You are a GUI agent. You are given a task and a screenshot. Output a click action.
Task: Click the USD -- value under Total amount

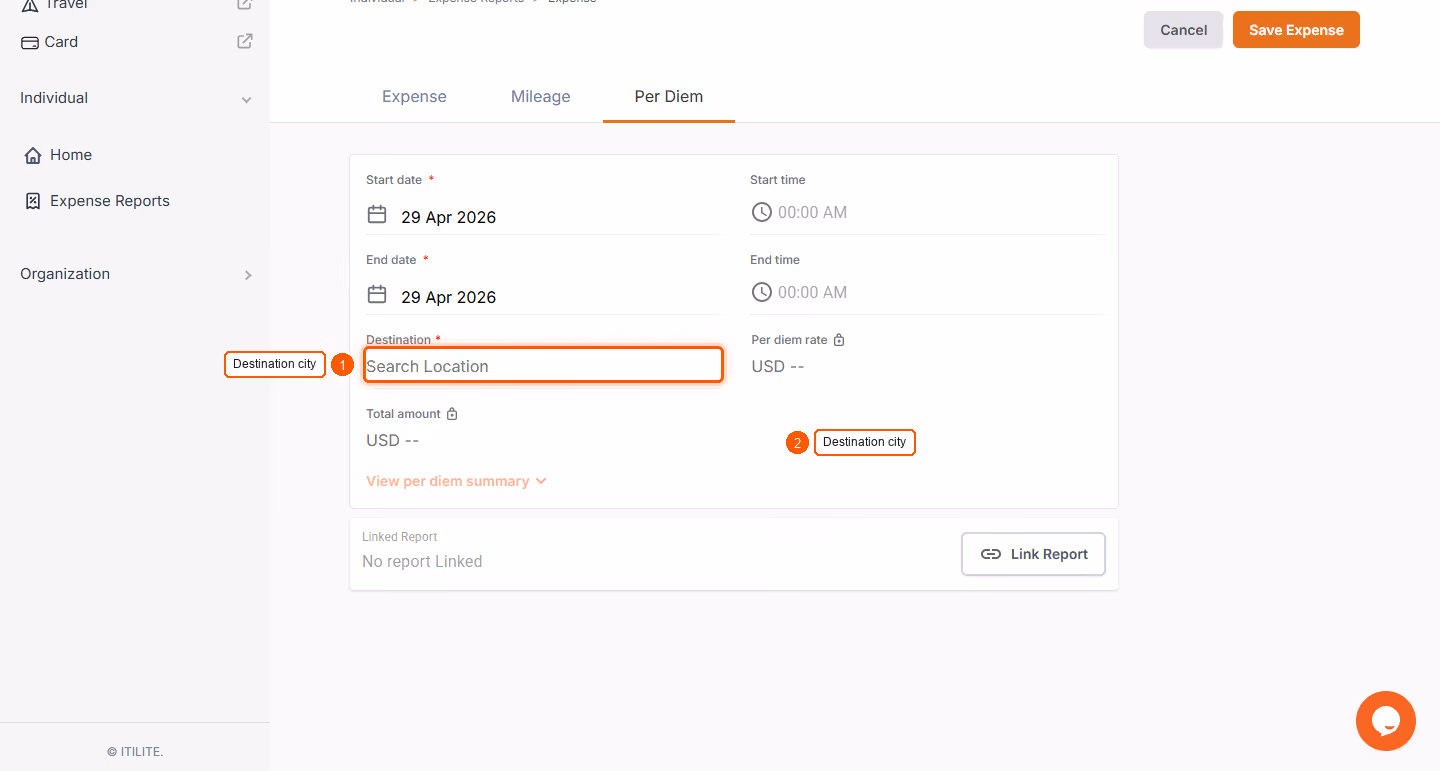392,440
